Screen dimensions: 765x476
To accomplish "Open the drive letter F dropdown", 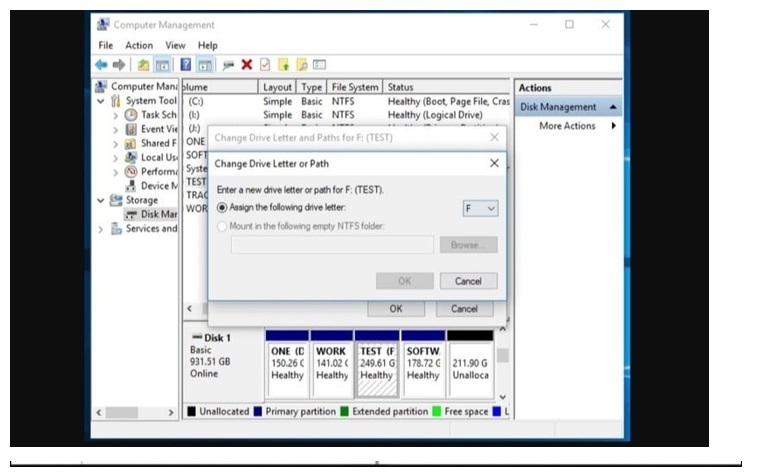I will coord(480,208).
